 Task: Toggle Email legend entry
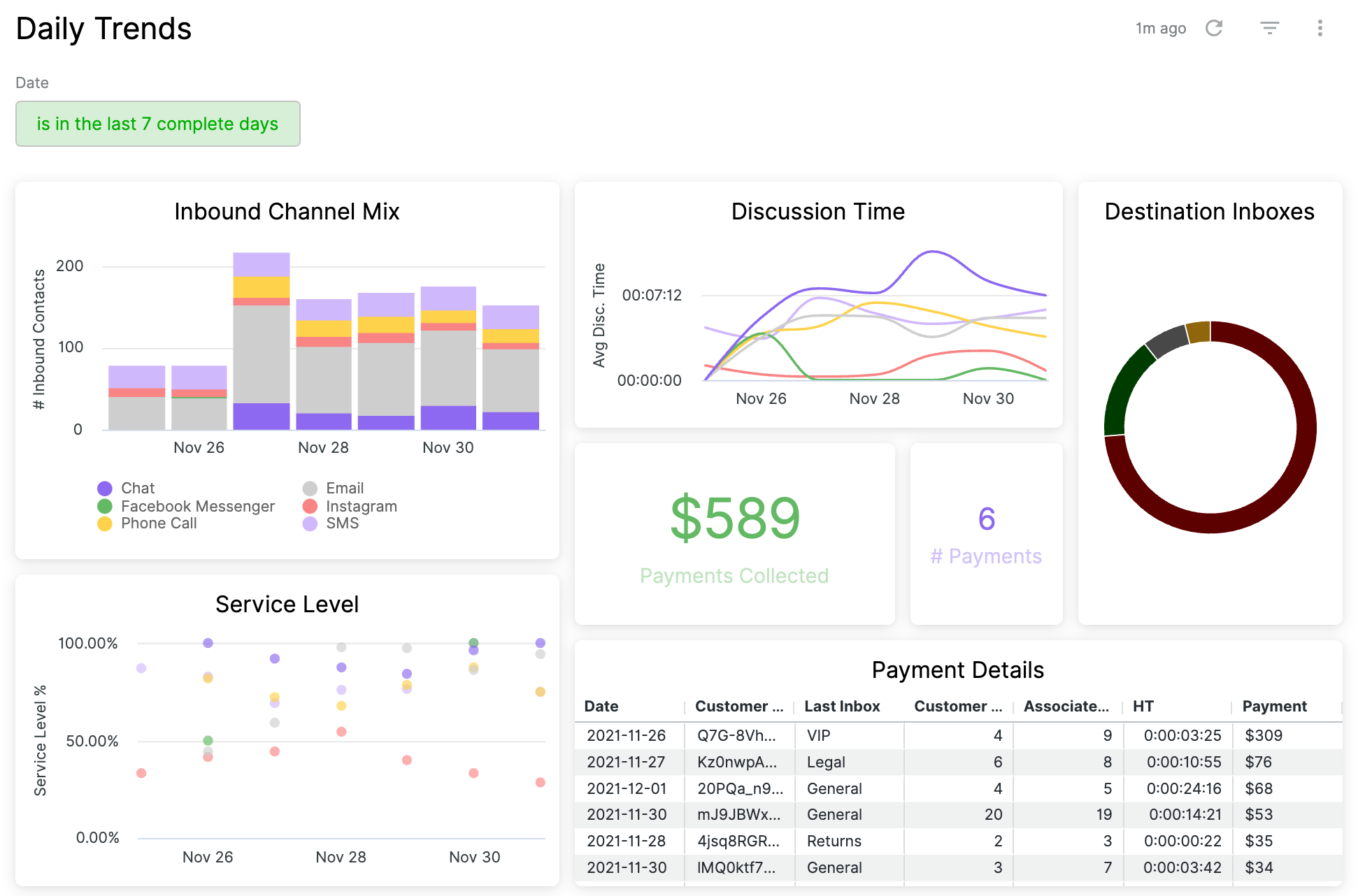(x=334, y=488)
